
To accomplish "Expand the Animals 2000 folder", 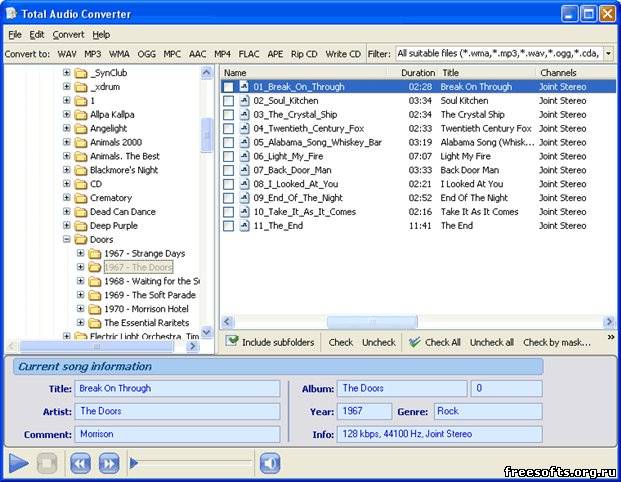I will click(67, 142).
